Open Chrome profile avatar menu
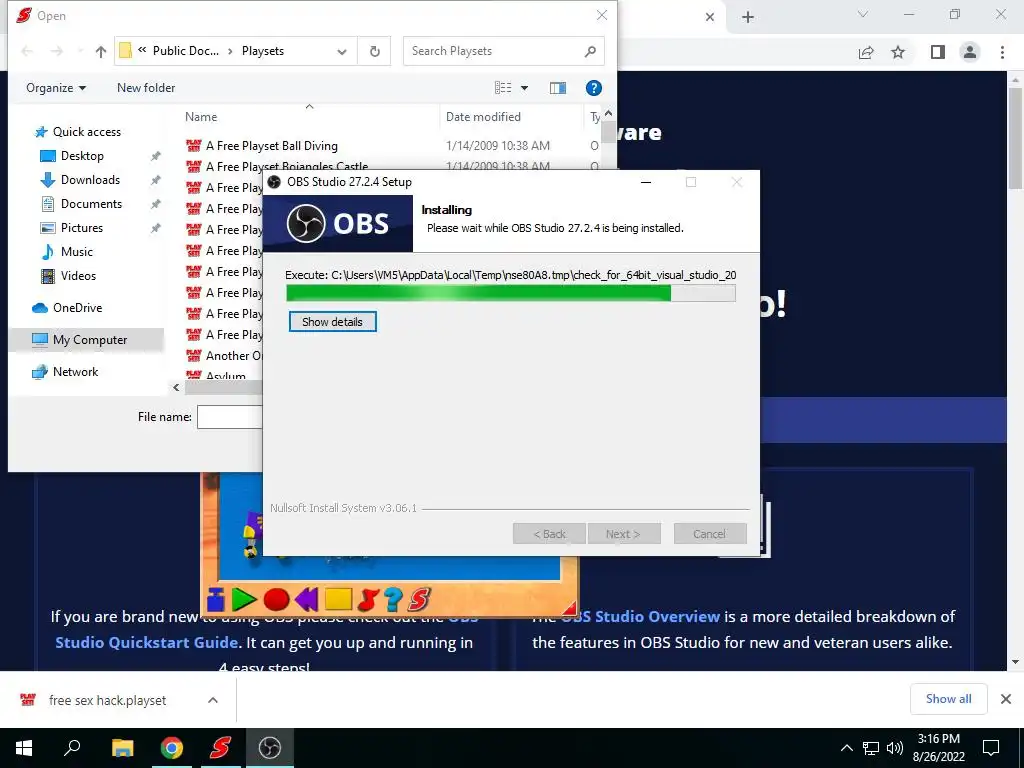This screenshot has width=1024, height=768. click(x=970, y=52)
